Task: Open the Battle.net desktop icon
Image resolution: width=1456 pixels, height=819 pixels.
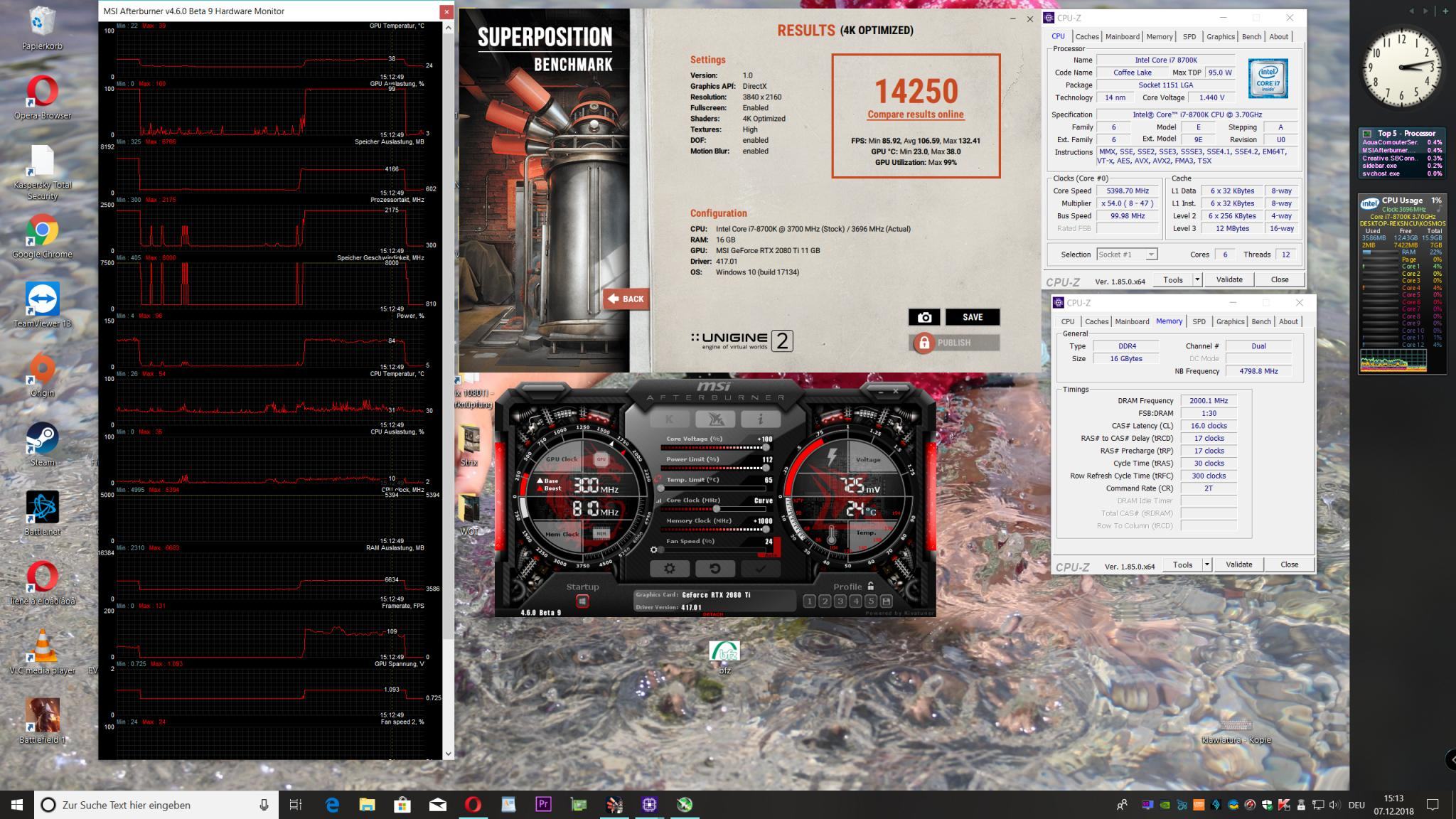Action: click(x=43, y=513)
